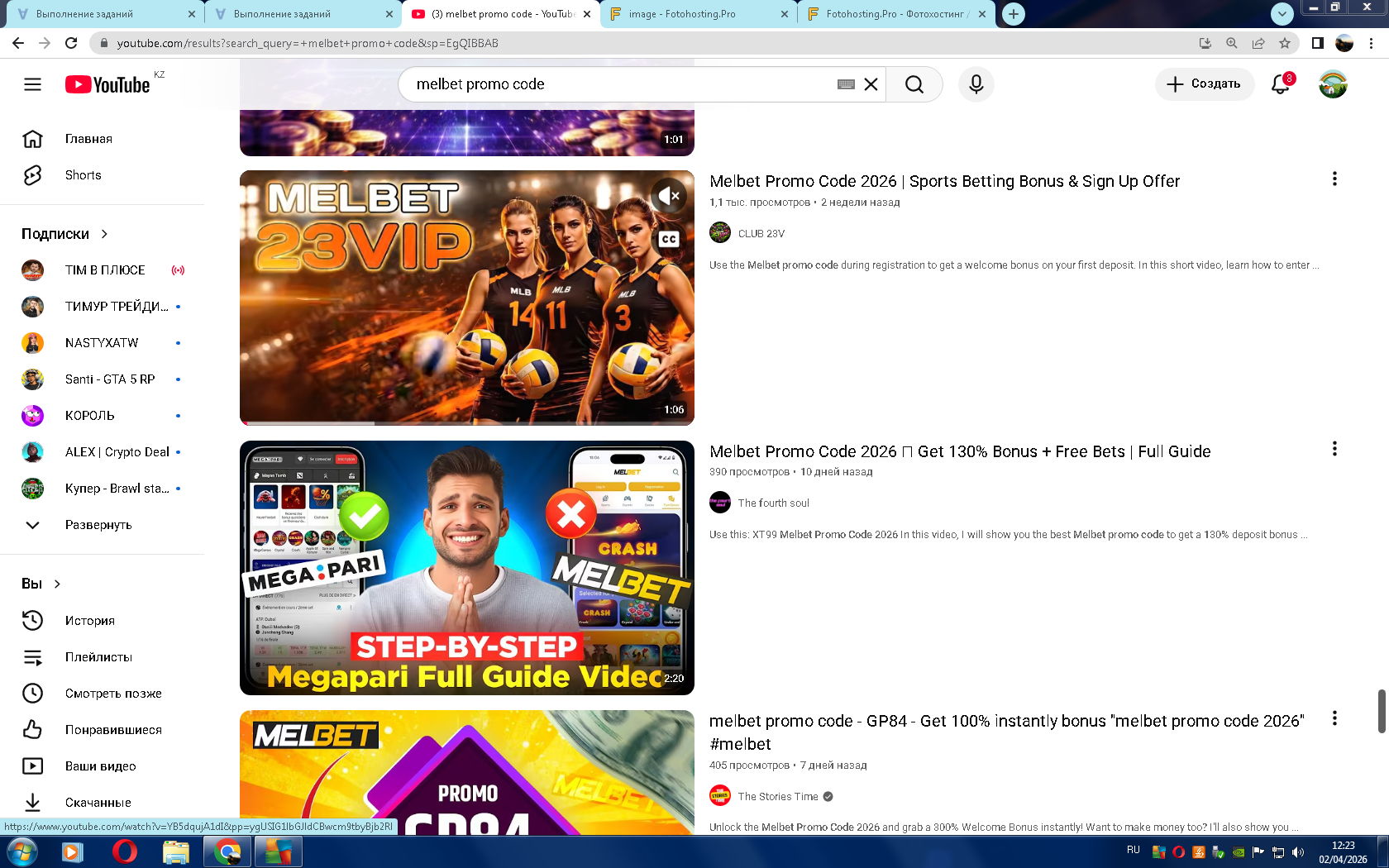
Task: Open The Stories Time channel avatar
Action: 720,796
